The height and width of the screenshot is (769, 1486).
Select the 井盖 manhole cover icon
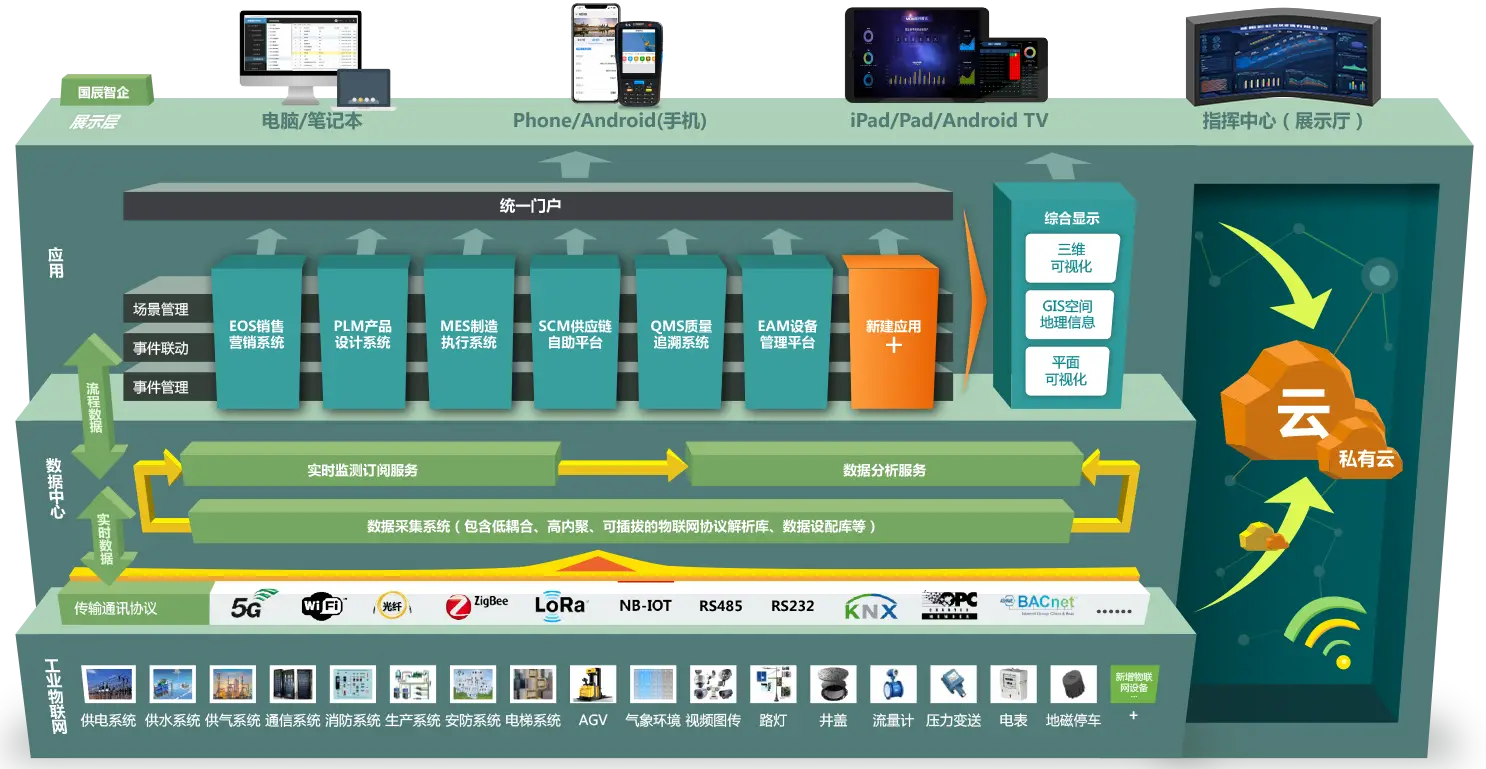point(832,684)
